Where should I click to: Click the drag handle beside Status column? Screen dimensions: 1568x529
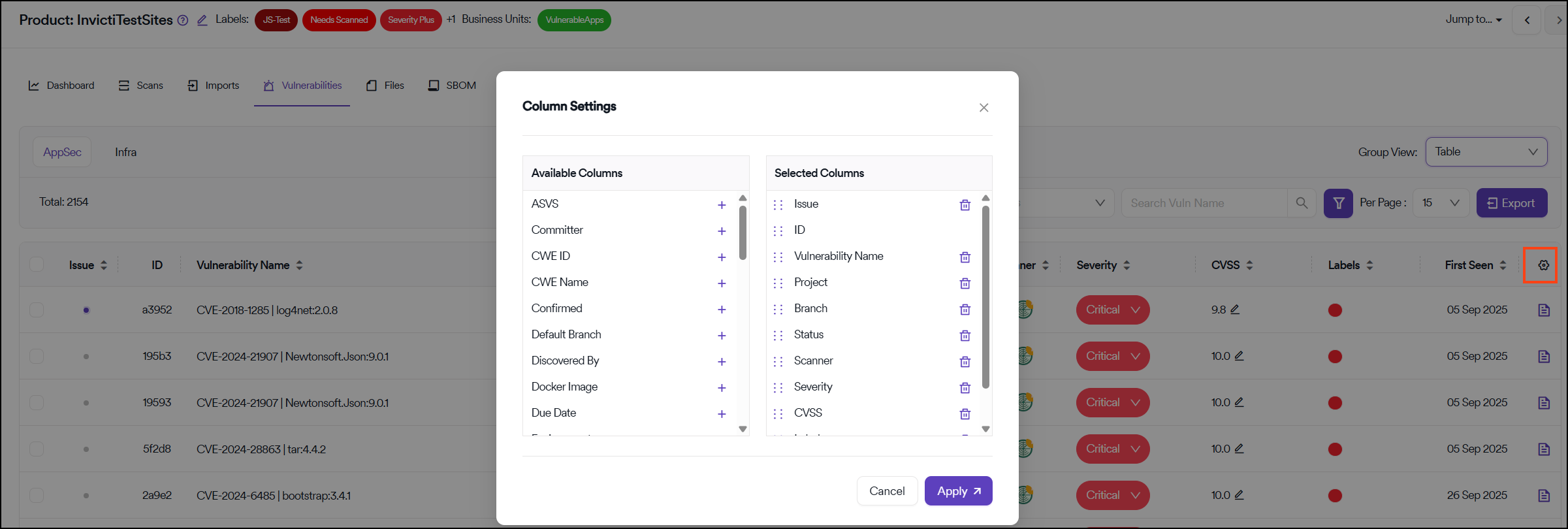(778, 335)
